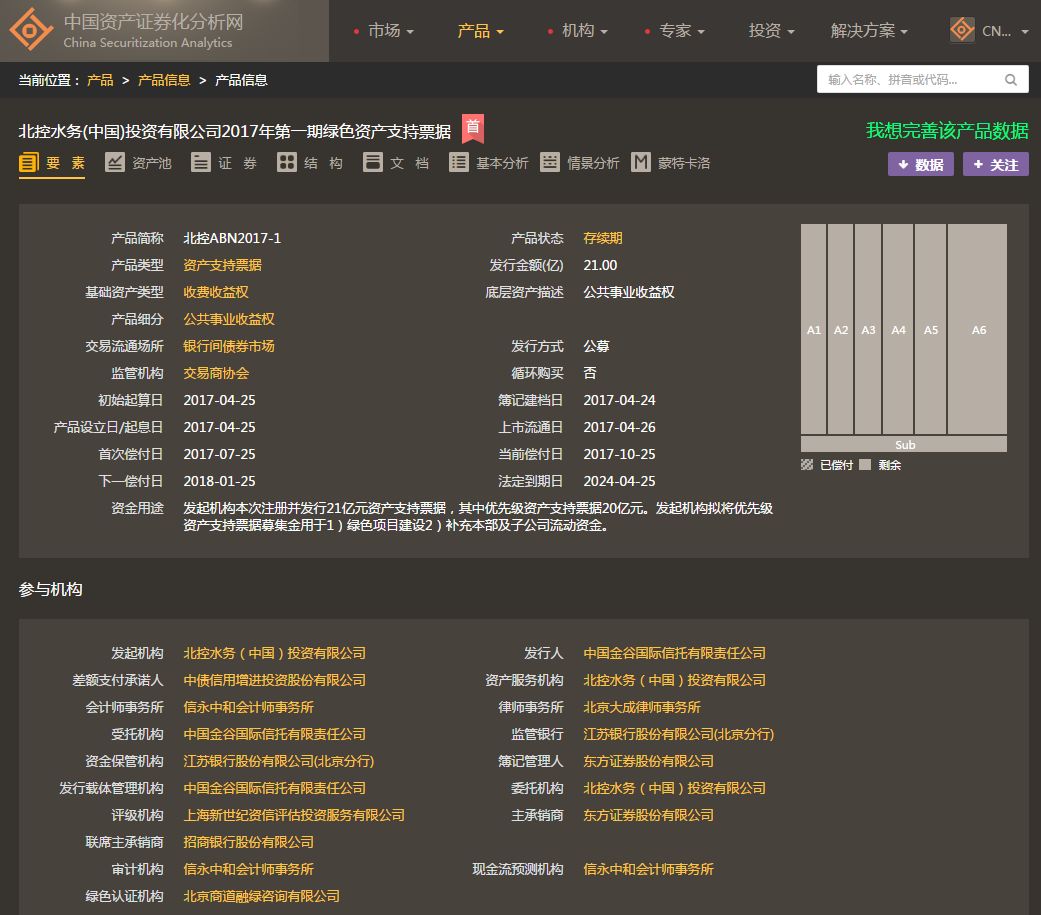
Task: Click the search magnifier icon
Action: coord(1010,80)
